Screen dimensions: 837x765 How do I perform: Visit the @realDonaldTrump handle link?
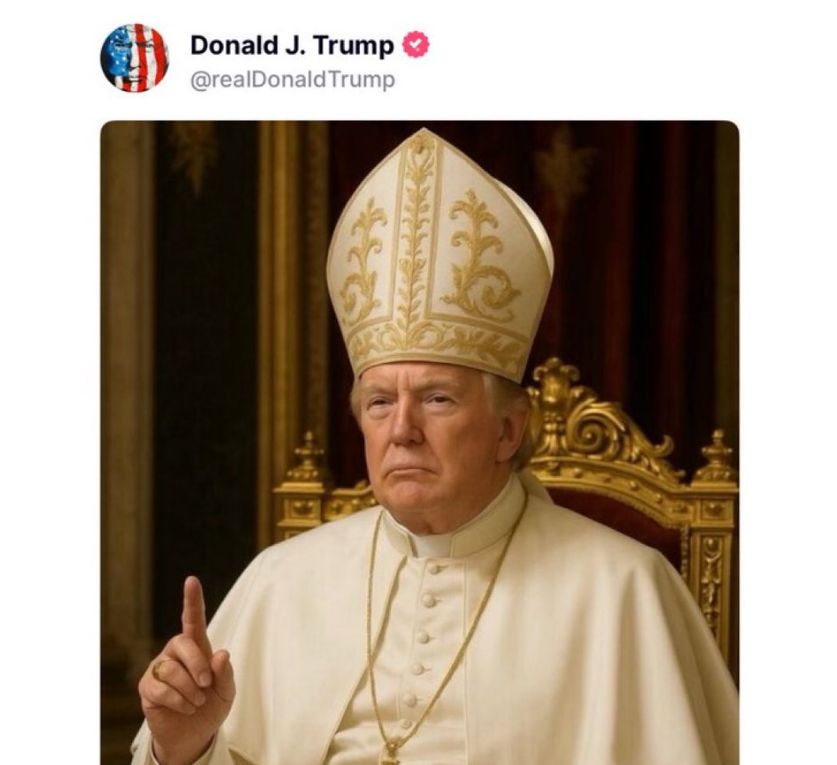click(293, 80)
